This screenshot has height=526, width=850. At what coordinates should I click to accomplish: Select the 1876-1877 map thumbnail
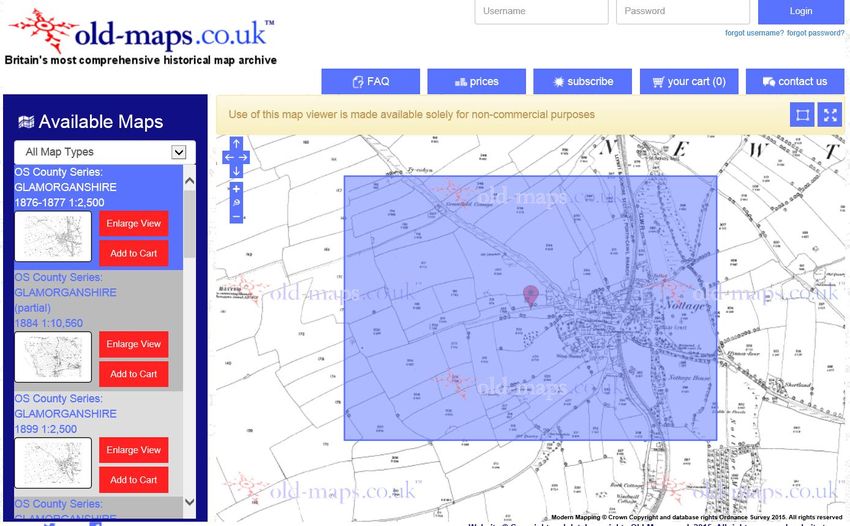[53, 237]
